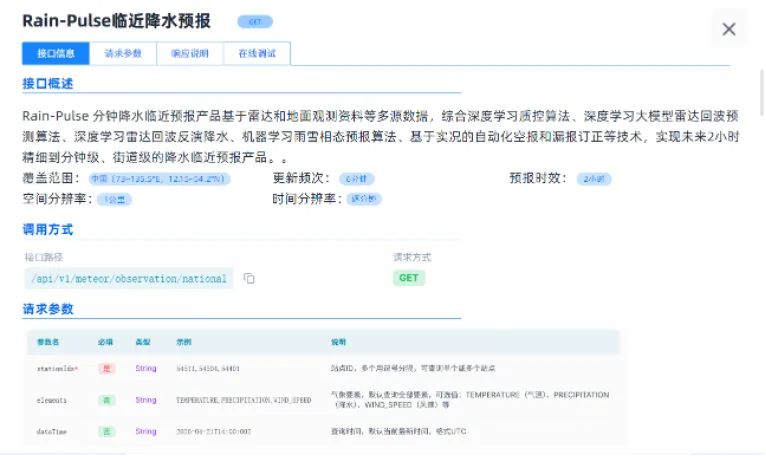The height and width of the screenshot is (456, 766).
Task: Click the 覆盖范围 coverage value tag
Action: 159,179
